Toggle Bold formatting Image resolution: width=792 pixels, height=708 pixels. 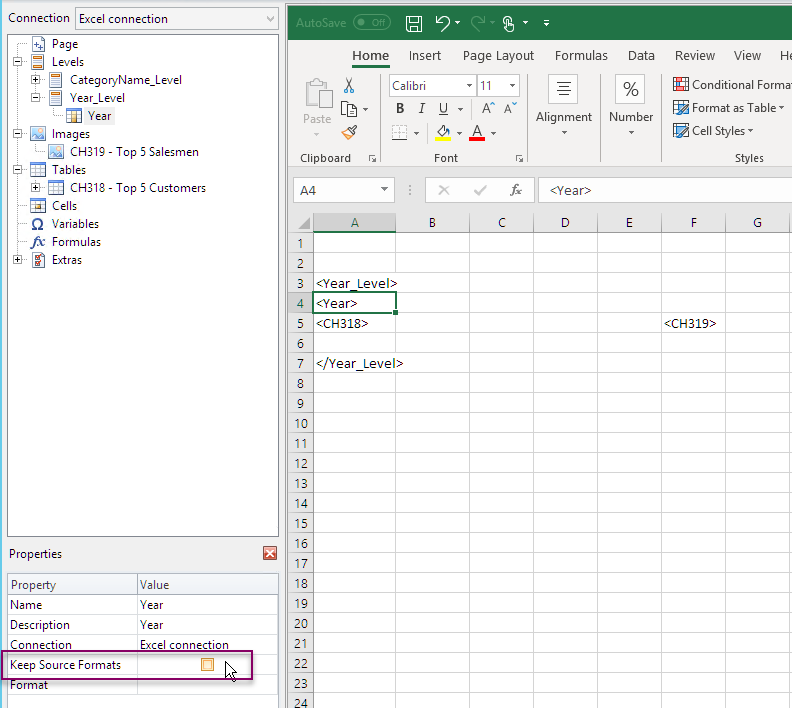click(x=400, y=109)
